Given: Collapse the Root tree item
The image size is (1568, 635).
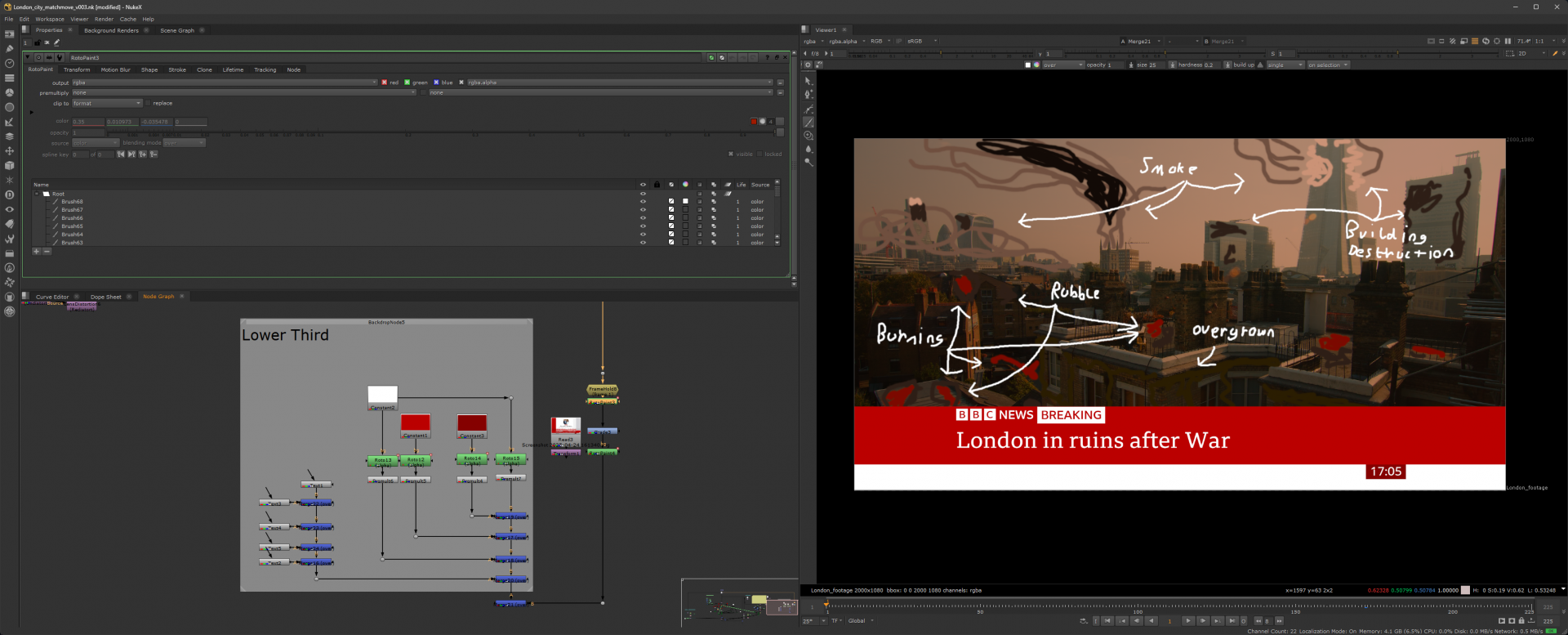Looking at the screenshot, I should (37, 194).
